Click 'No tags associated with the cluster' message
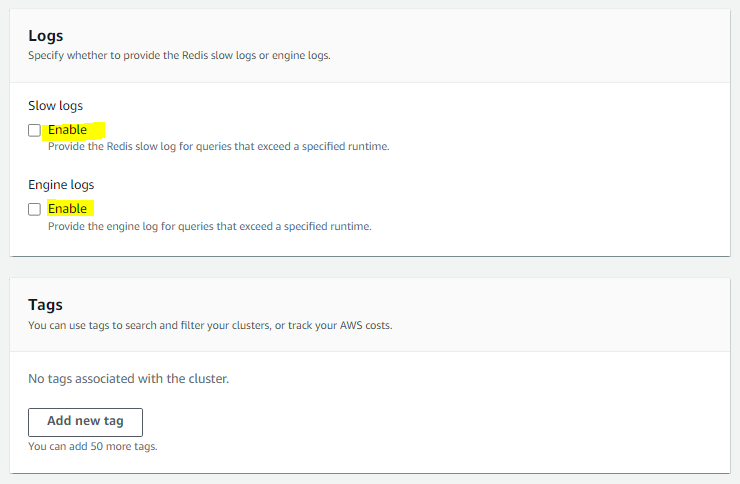This screenshot has width=740, height=484. coord(129,379)
